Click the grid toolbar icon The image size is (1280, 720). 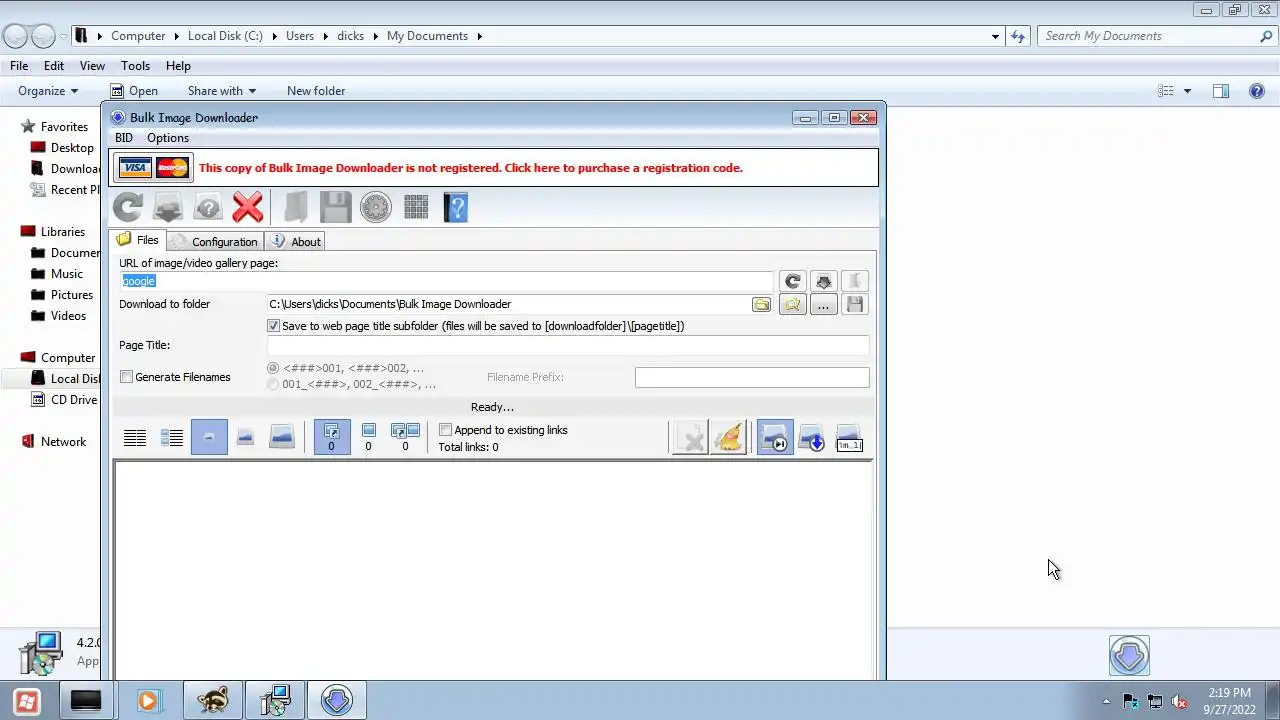416,207
